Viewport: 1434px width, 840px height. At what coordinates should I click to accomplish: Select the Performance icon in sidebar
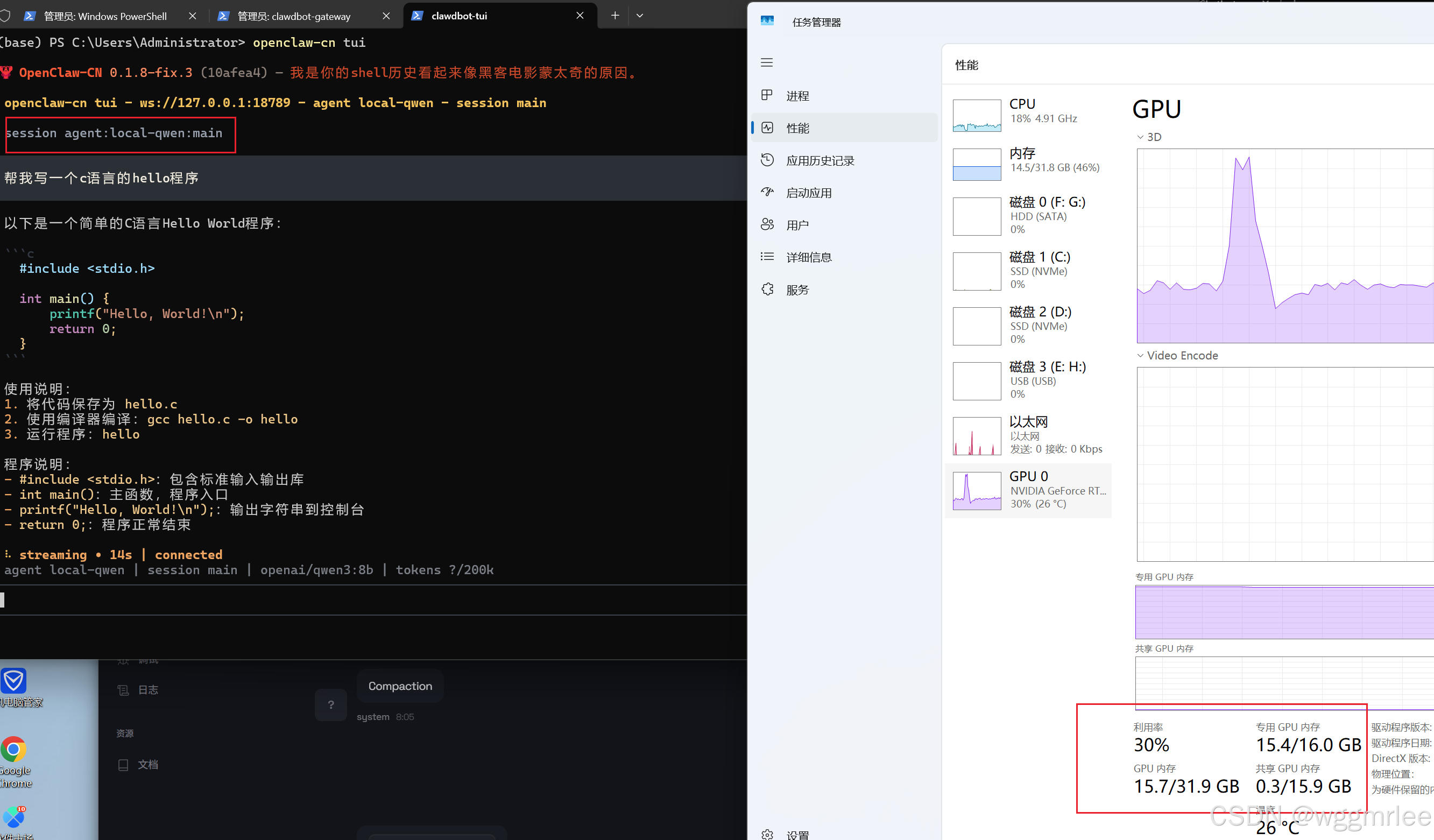[x=767, y=128]
